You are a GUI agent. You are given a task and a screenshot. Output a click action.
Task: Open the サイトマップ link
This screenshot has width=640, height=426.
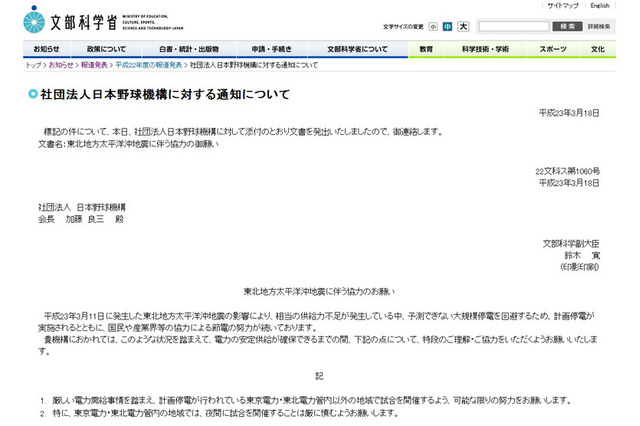(x=562, y=6)
